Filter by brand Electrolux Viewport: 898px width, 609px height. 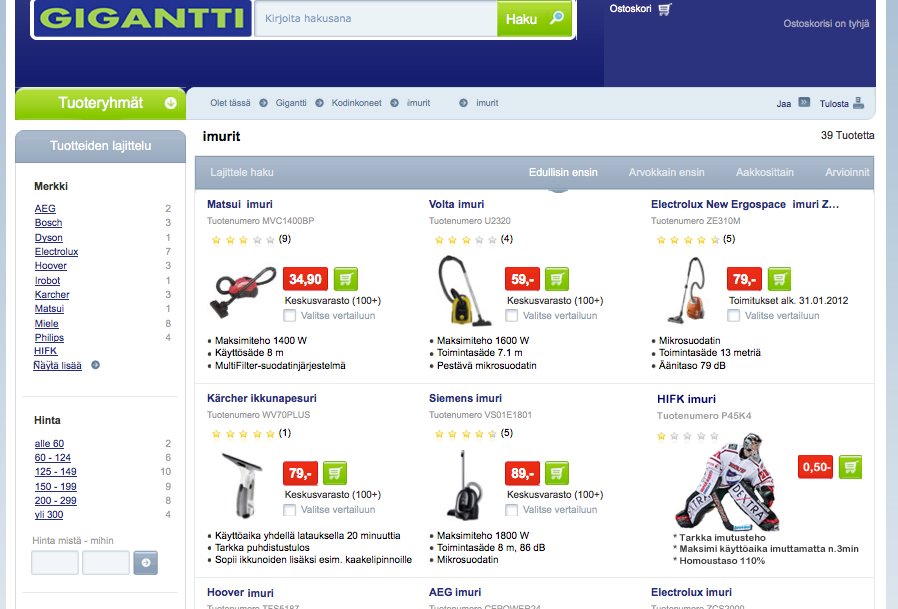(x=56, y=252)
